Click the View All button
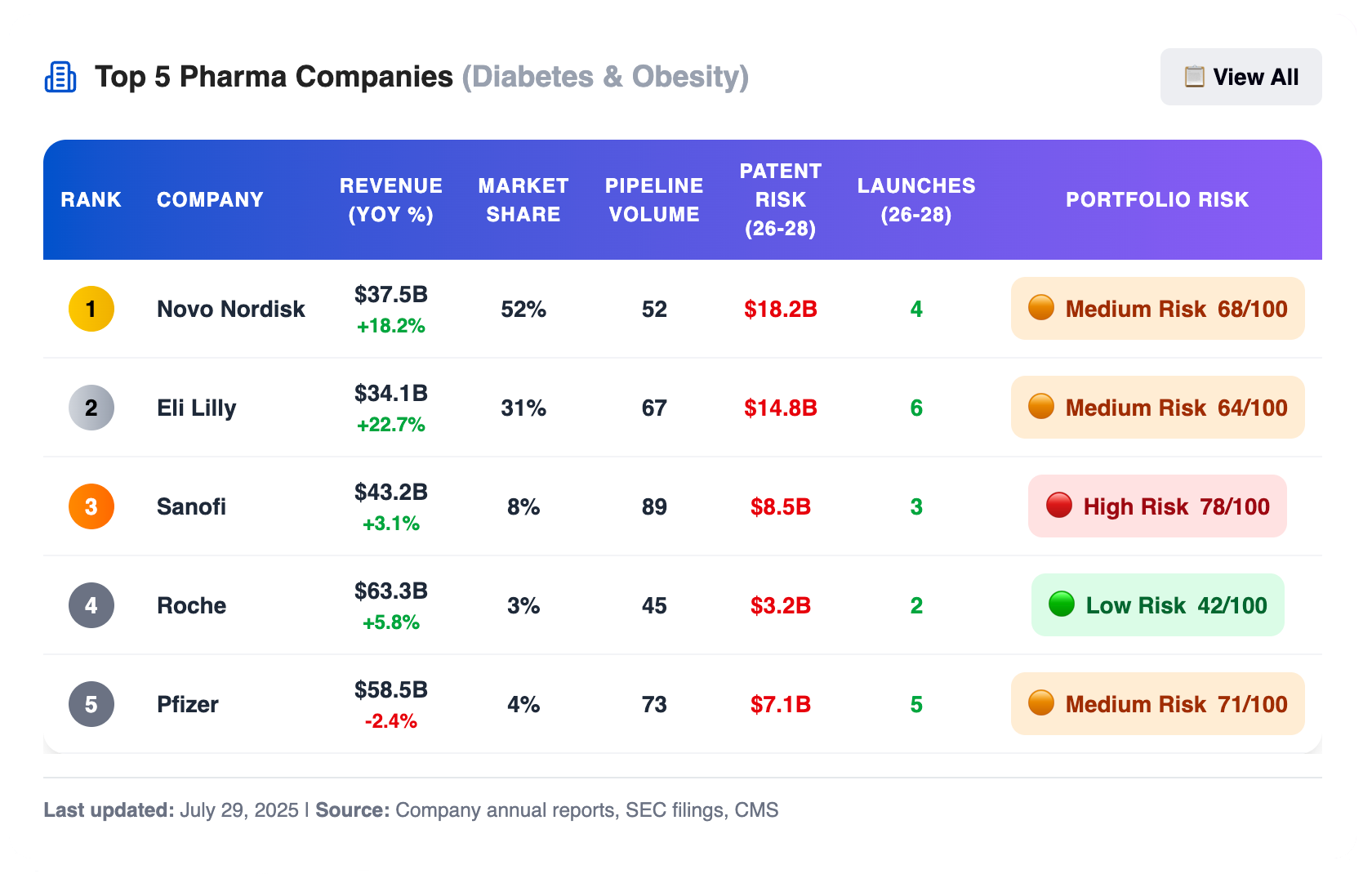 pyautogui.click(x=1241, y=77)
